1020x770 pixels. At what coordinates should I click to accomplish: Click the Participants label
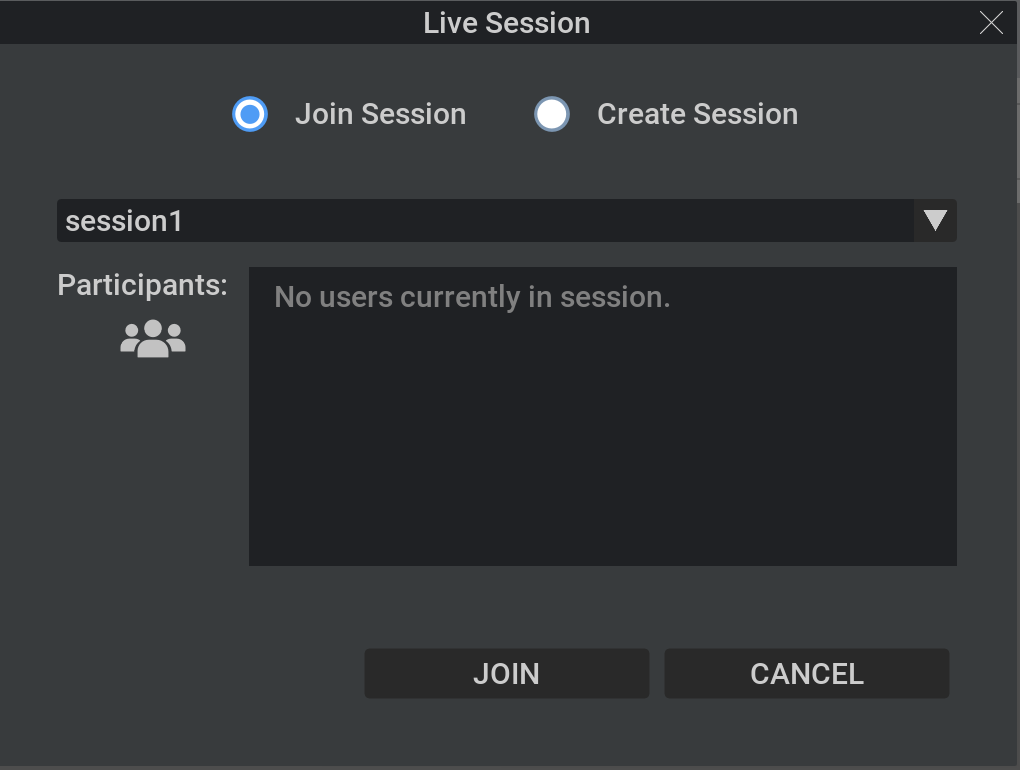(141, 285)
